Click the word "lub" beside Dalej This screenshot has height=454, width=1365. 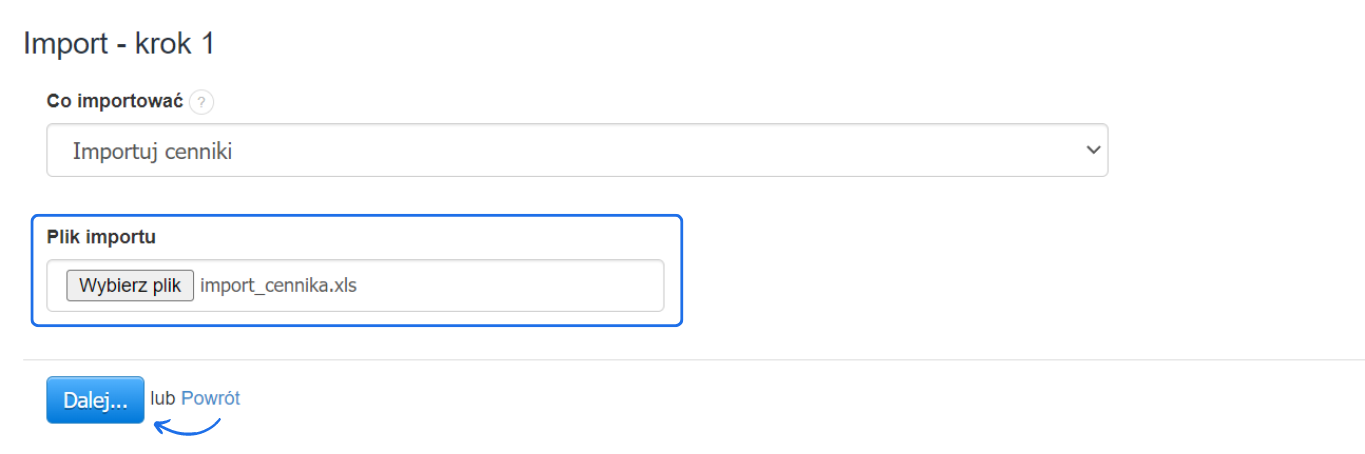pos(163,398)
